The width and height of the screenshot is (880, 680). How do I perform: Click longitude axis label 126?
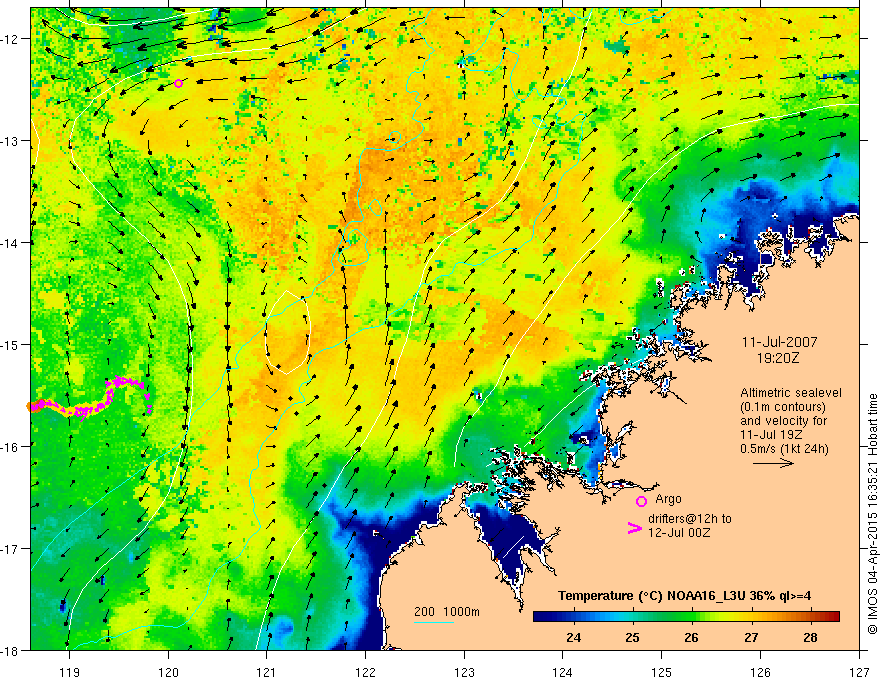coord(760,672)
